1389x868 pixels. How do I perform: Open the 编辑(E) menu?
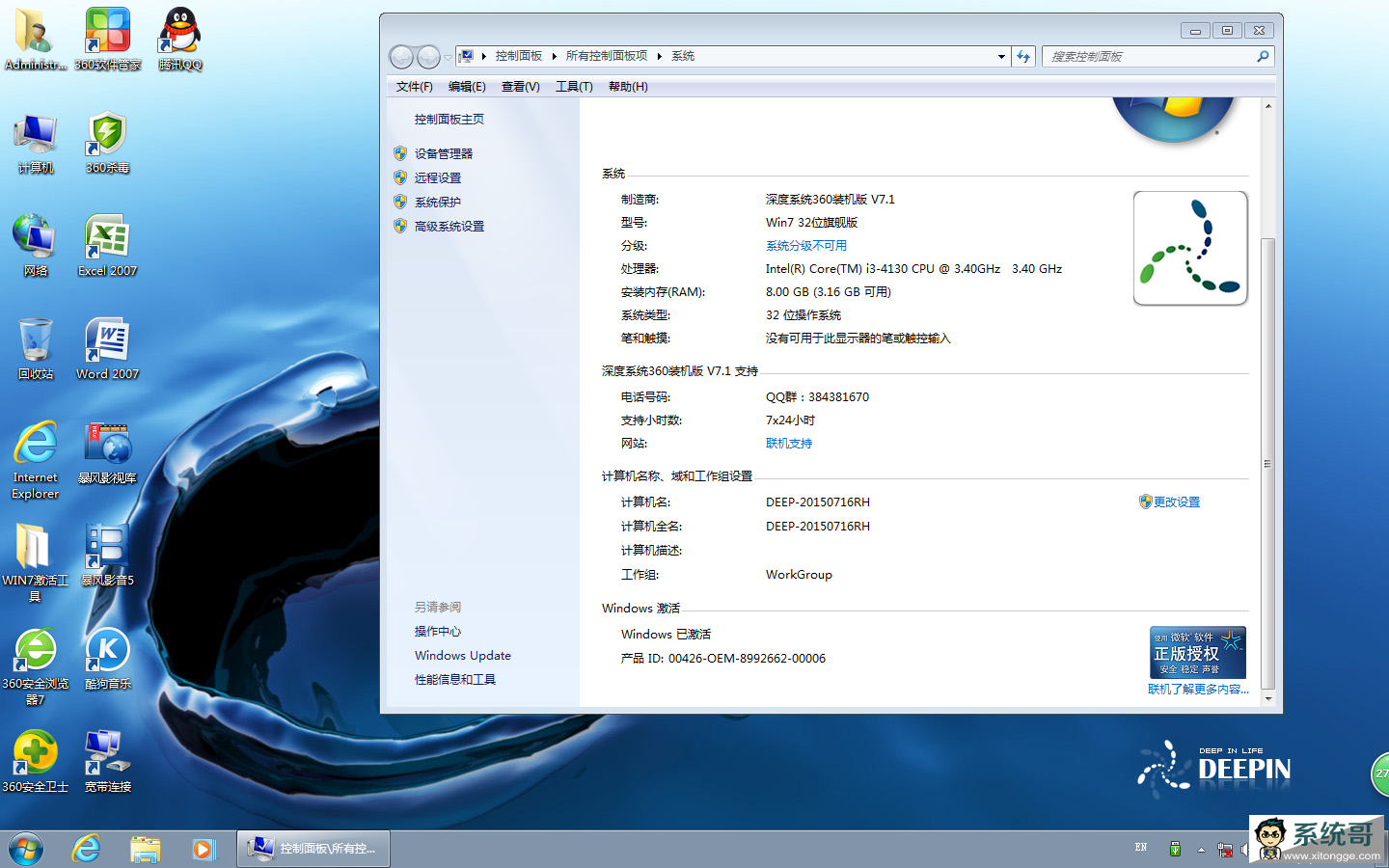point(467,87)
